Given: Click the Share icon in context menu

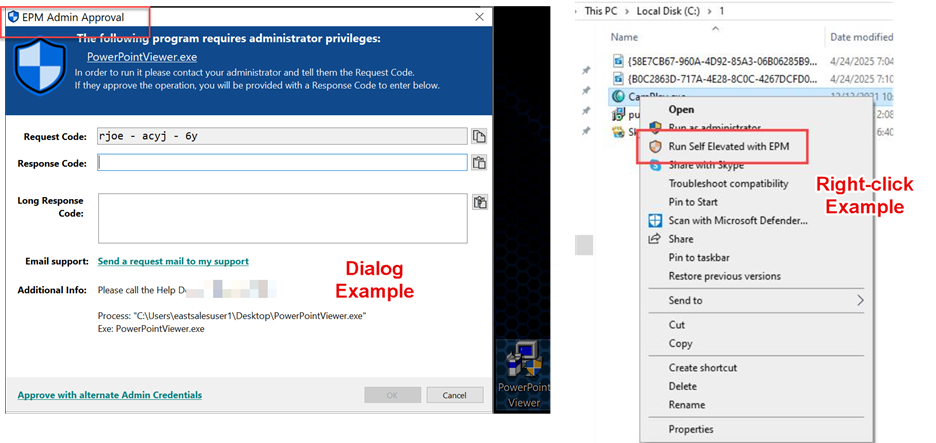Looking at the screenshot, I should [x=656, y=239].
